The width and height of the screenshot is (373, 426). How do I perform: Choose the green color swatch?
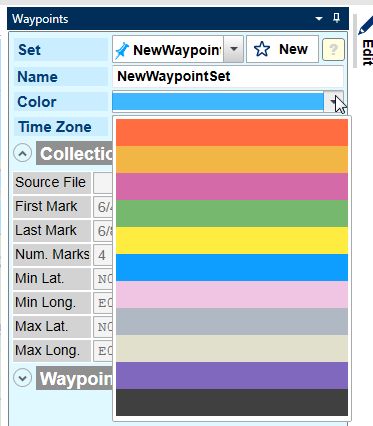click(232, 214)
